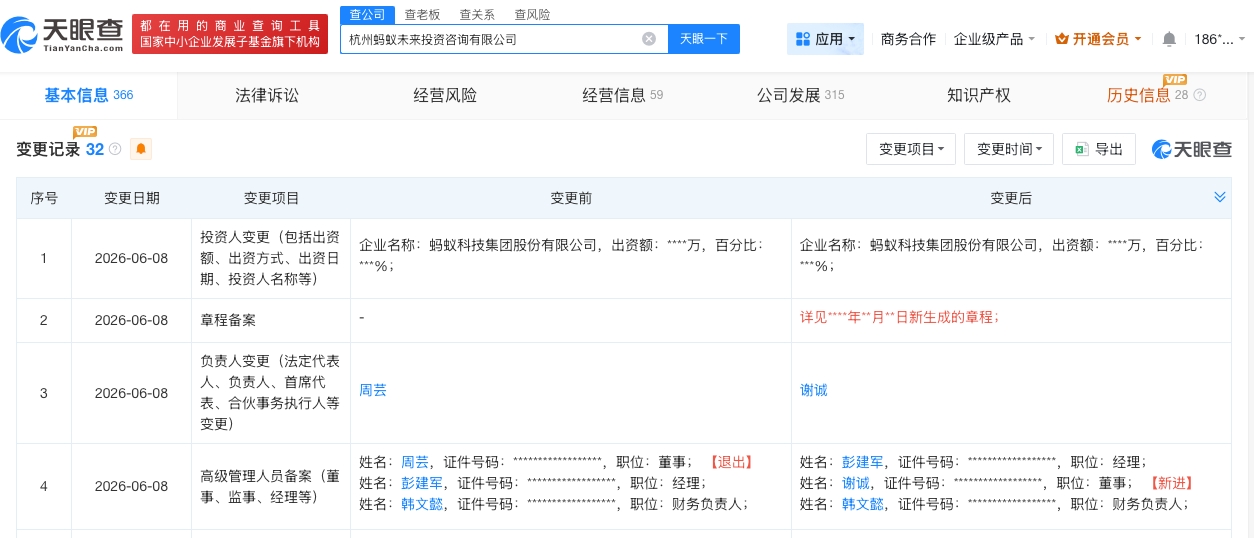
Task: Open 彭建军 link in row 4 变更后
Action: point(863,462)
